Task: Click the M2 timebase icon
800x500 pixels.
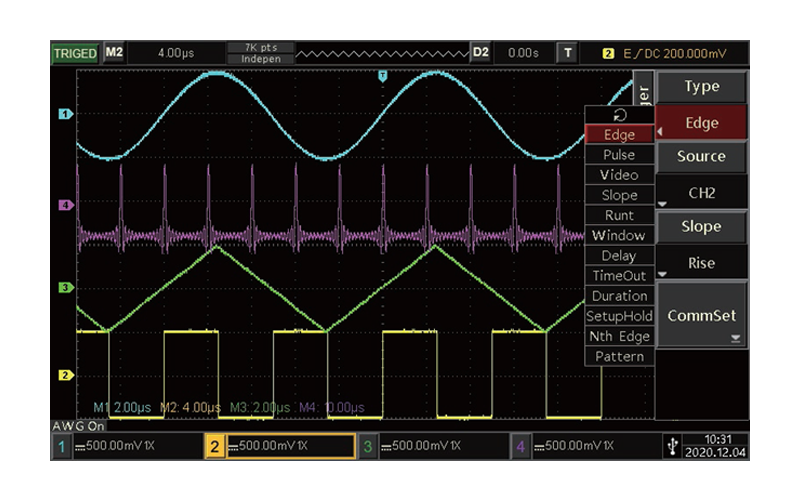Action: coord(113,53)
